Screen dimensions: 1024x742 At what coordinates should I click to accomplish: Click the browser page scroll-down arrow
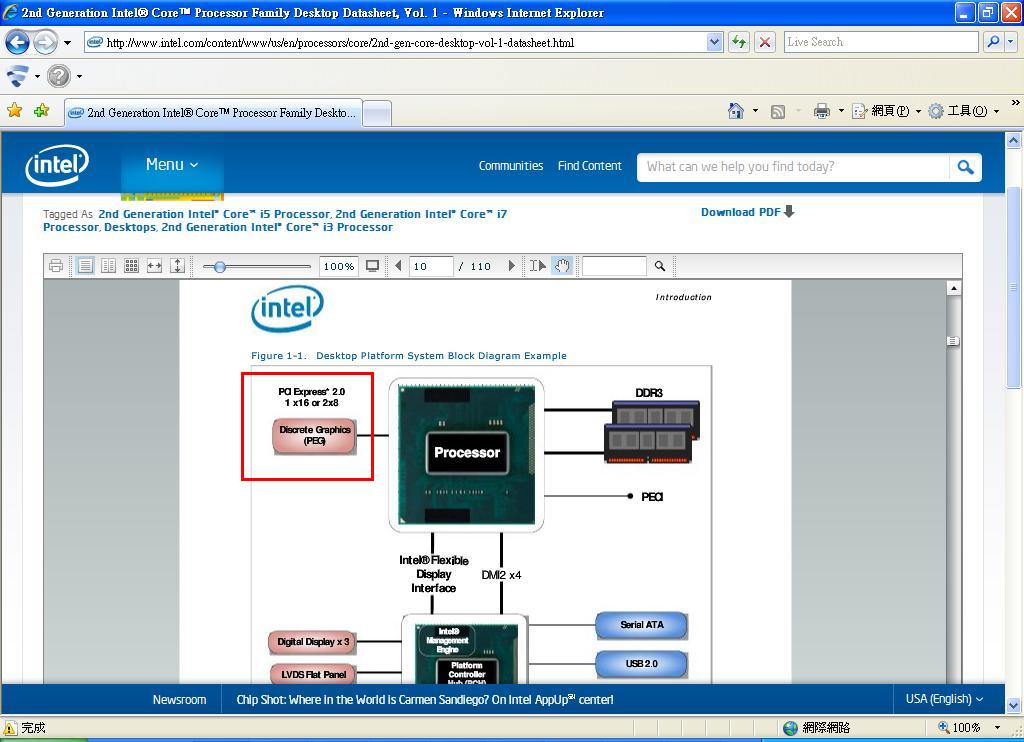point(1013,705)
